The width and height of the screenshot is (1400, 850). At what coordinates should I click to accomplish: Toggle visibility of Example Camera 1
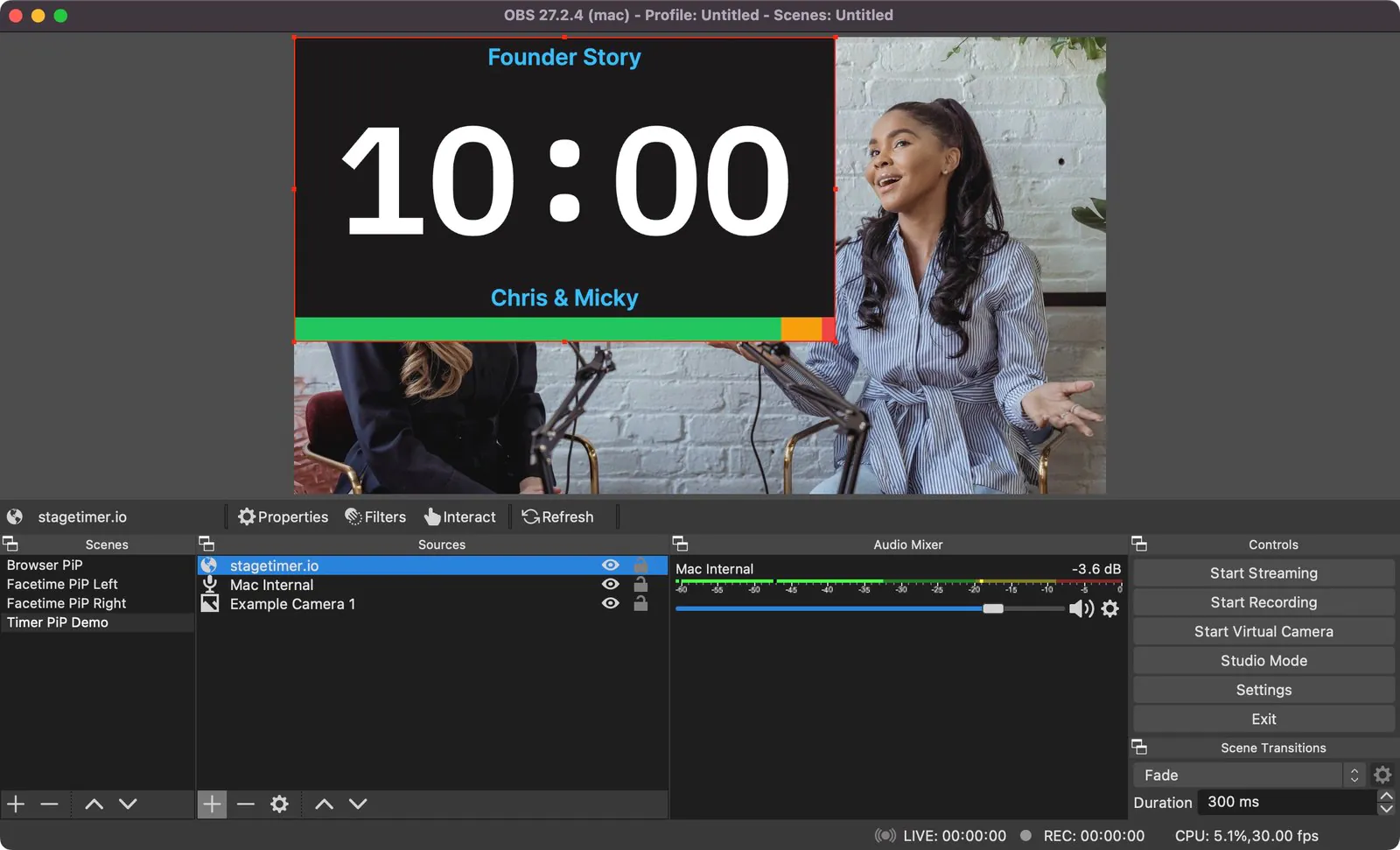click(610, 603)
